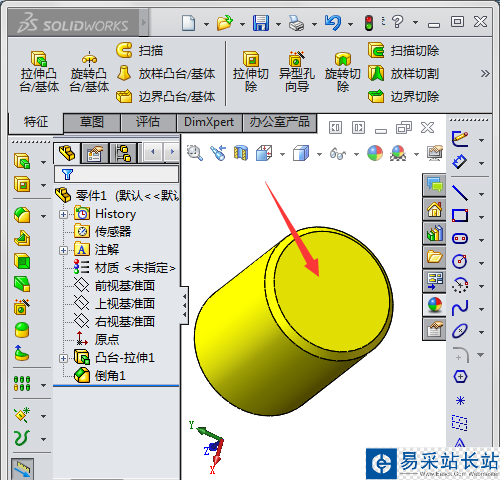Open the FeatureManager design tree tab
Screen dimensions: 500x480
tap(67, 153)
